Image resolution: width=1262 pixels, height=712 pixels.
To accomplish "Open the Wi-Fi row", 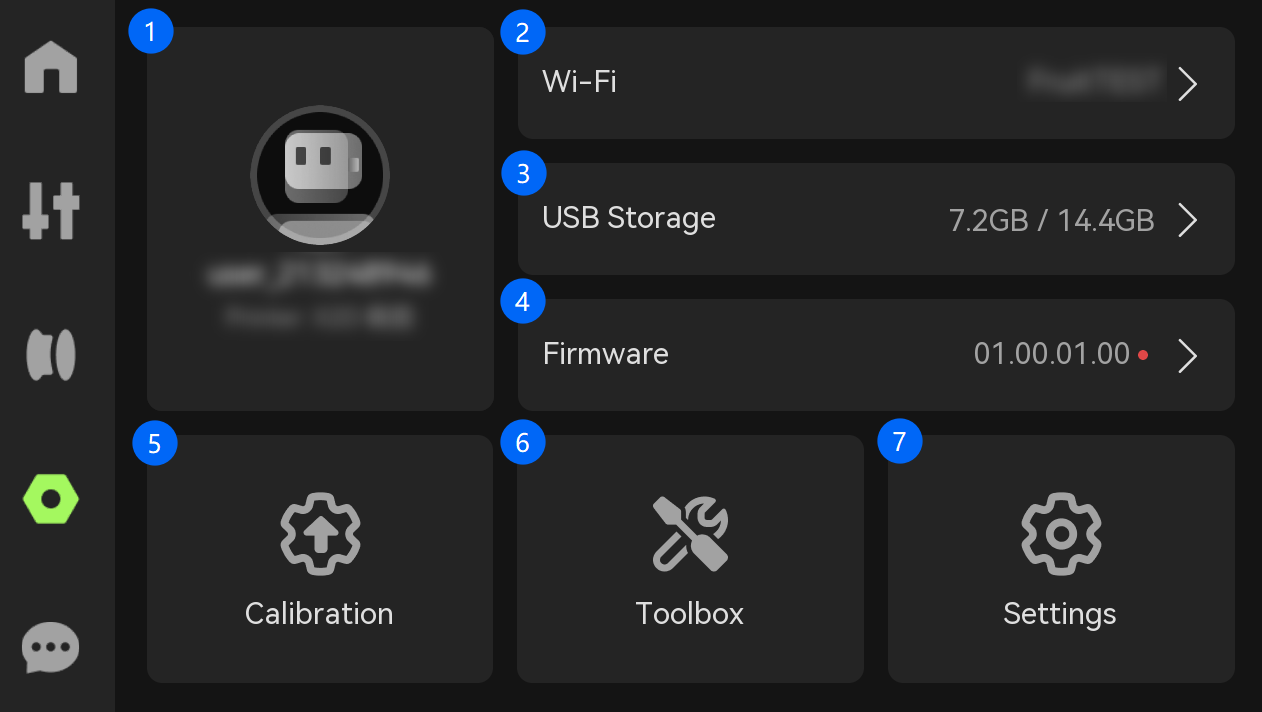I will pos(876,83).
